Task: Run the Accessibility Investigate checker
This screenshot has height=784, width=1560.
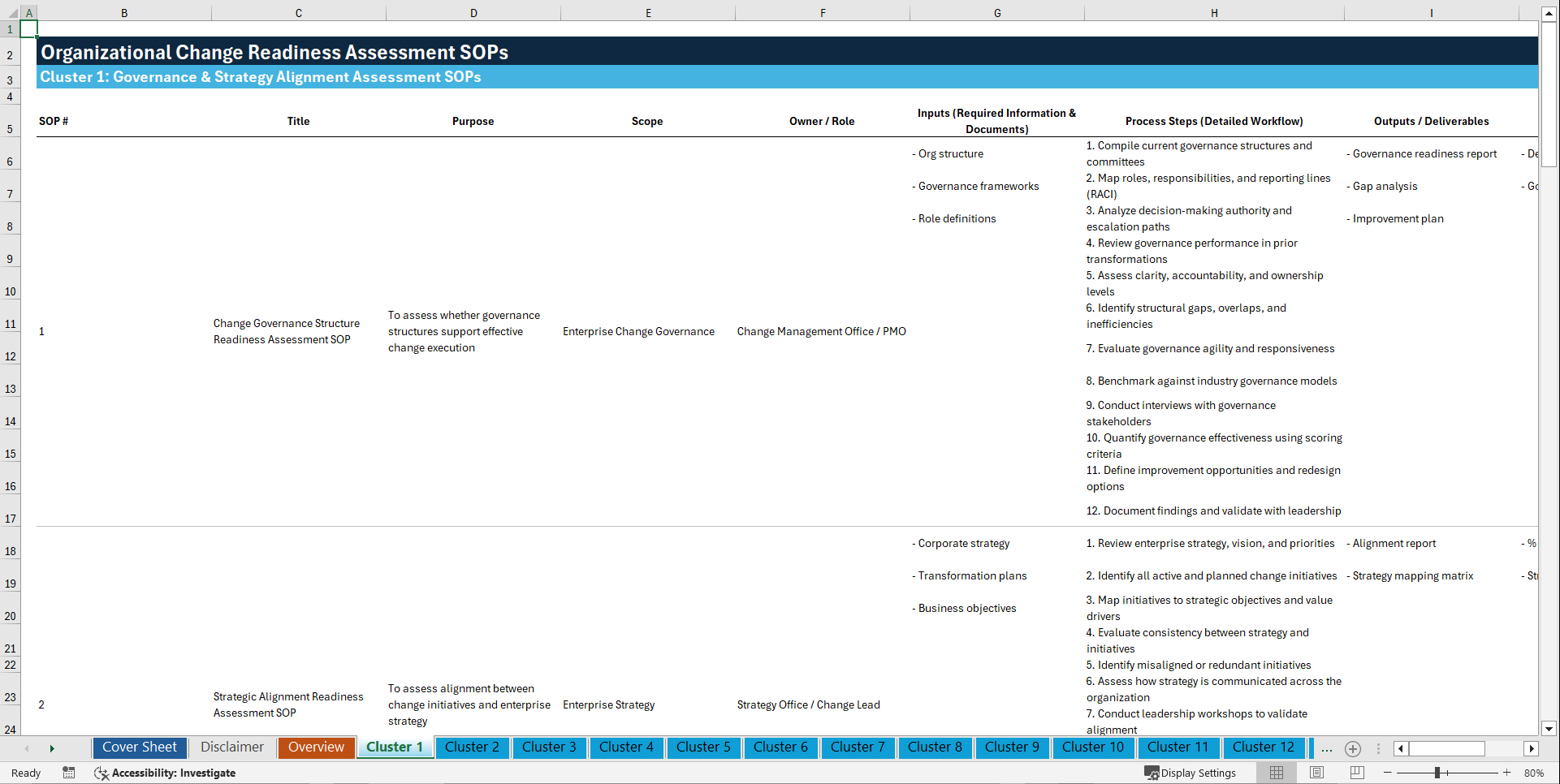Action: tap(165, 773)
